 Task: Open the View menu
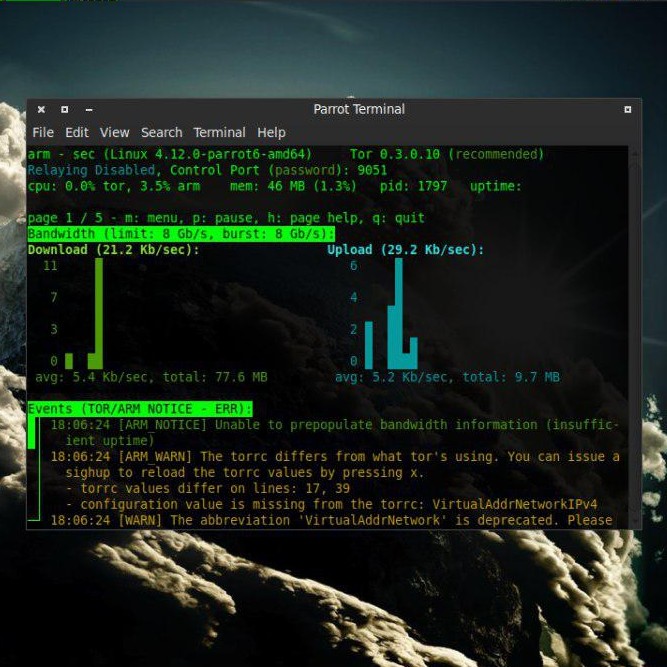pyautogui.click(x=114, y=132)
